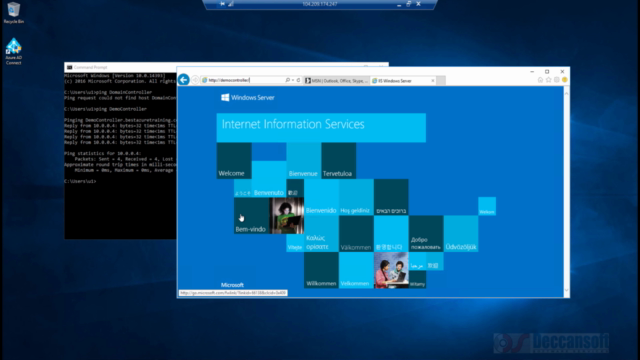Click the Добро пожаловать tile
Image resolution: width=640 pixels, height=360 pixels.
point(426,234)
